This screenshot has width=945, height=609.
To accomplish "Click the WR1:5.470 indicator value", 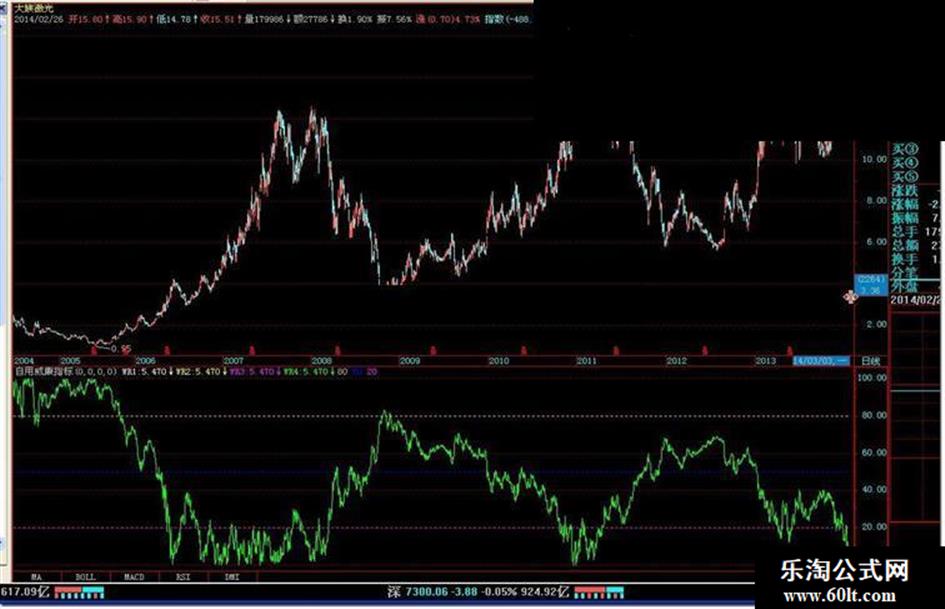I will point(144,372).
